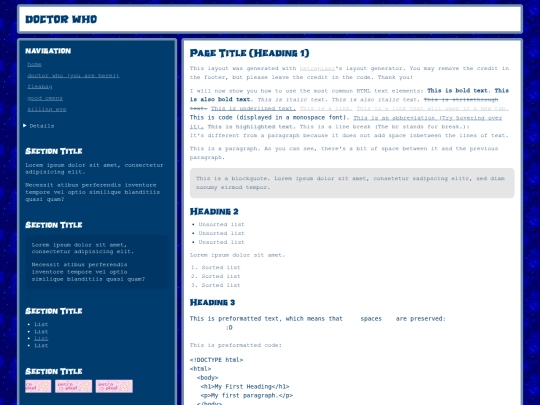The width and height of the screenshot is (540, 405).
Task: Click the 'Heading 3' heading
Action: point(212,302)
